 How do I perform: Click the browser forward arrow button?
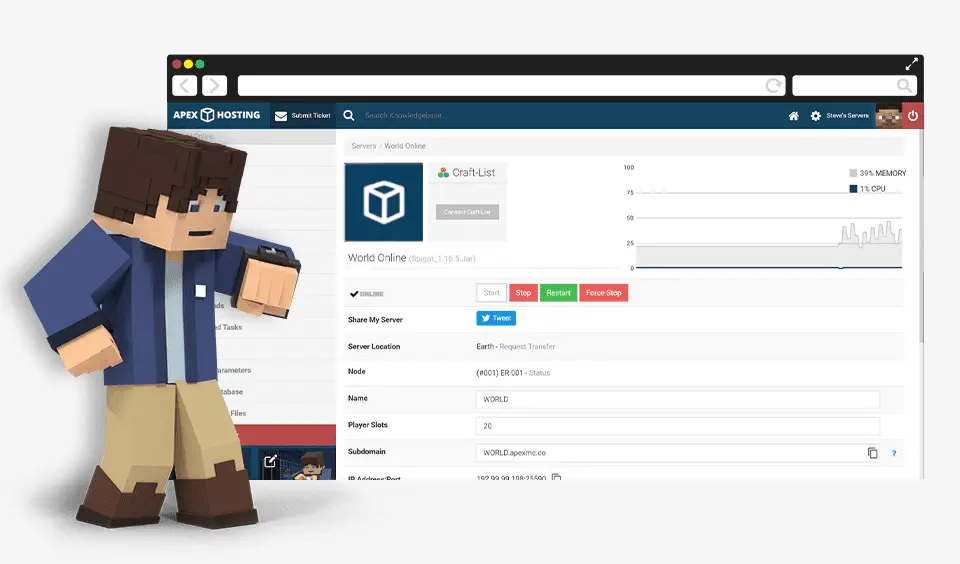click(214, 86)
